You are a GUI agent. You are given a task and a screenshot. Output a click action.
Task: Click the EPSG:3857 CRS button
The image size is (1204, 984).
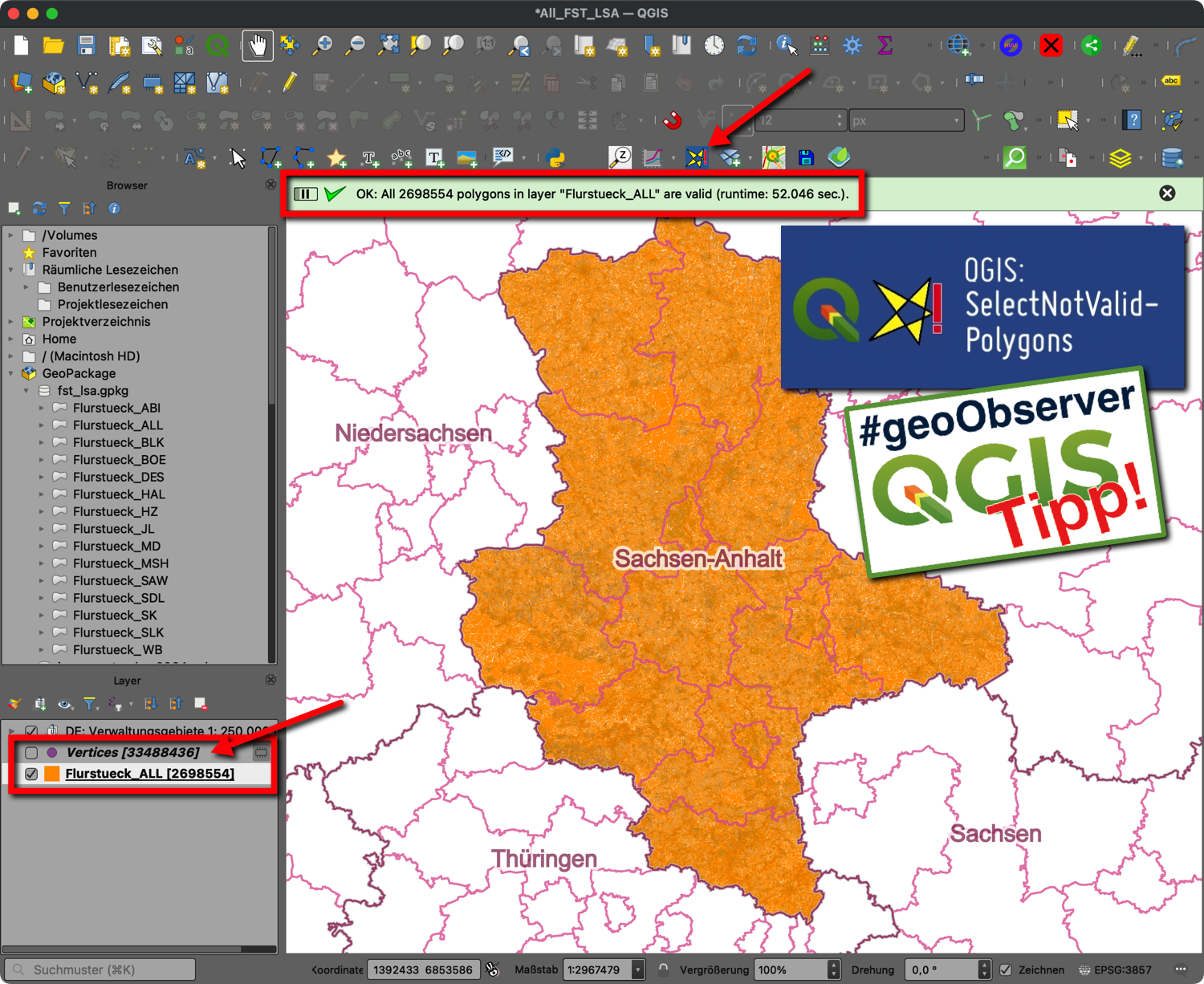click(x=1115, y=970)
